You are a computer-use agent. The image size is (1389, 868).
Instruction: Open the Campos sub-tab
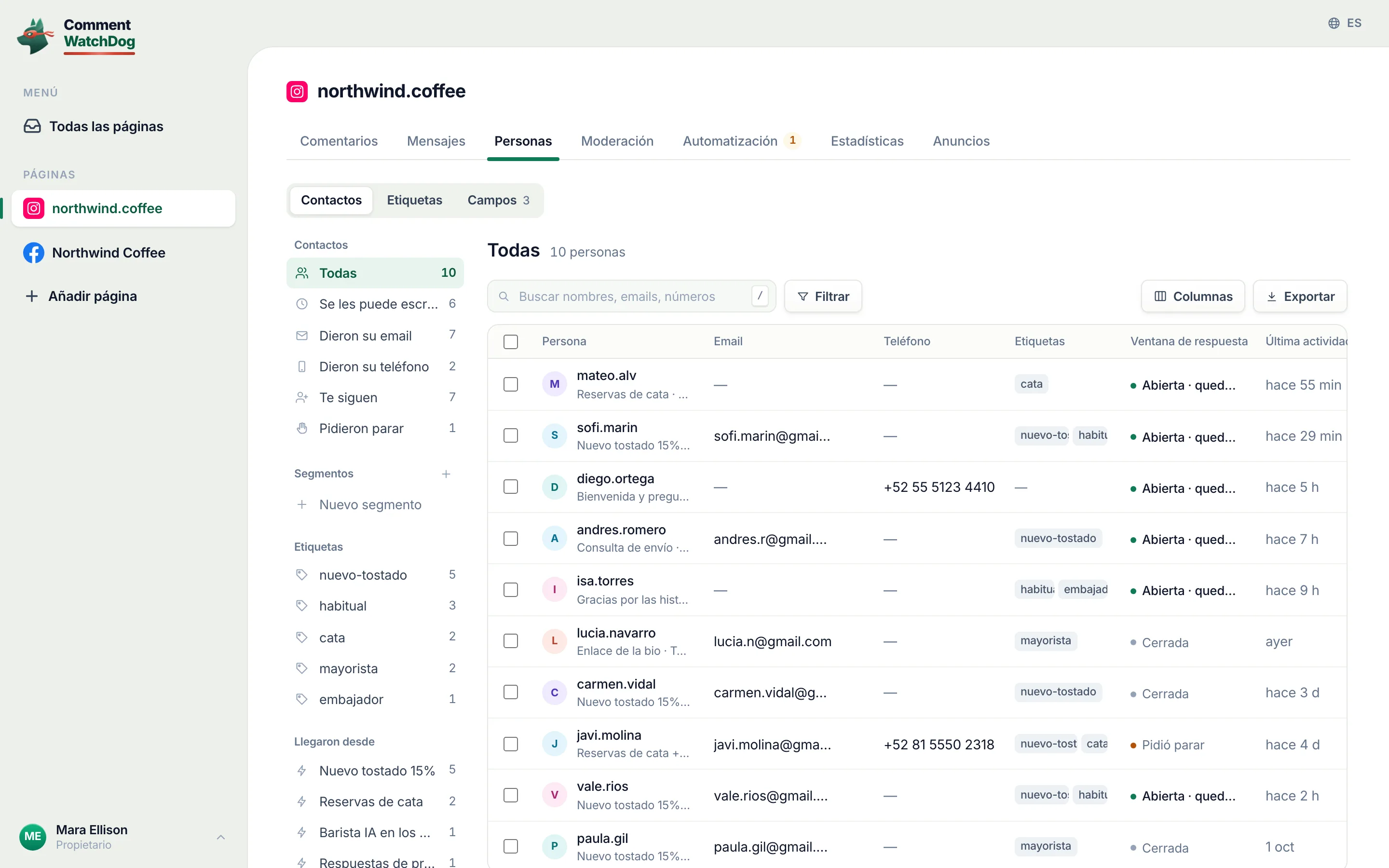[498, 200]
